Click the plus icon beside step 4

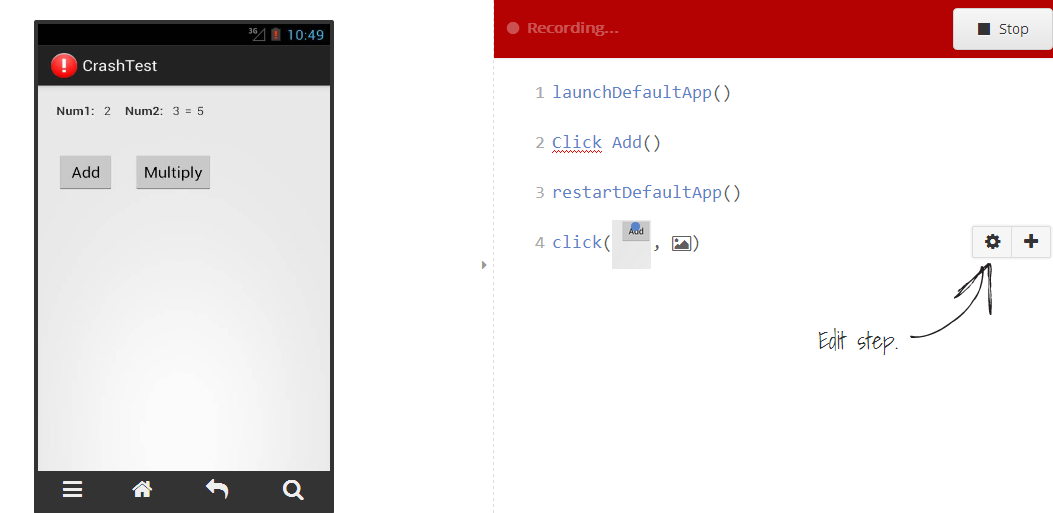pyautogui.click(x=1031, y=242)
